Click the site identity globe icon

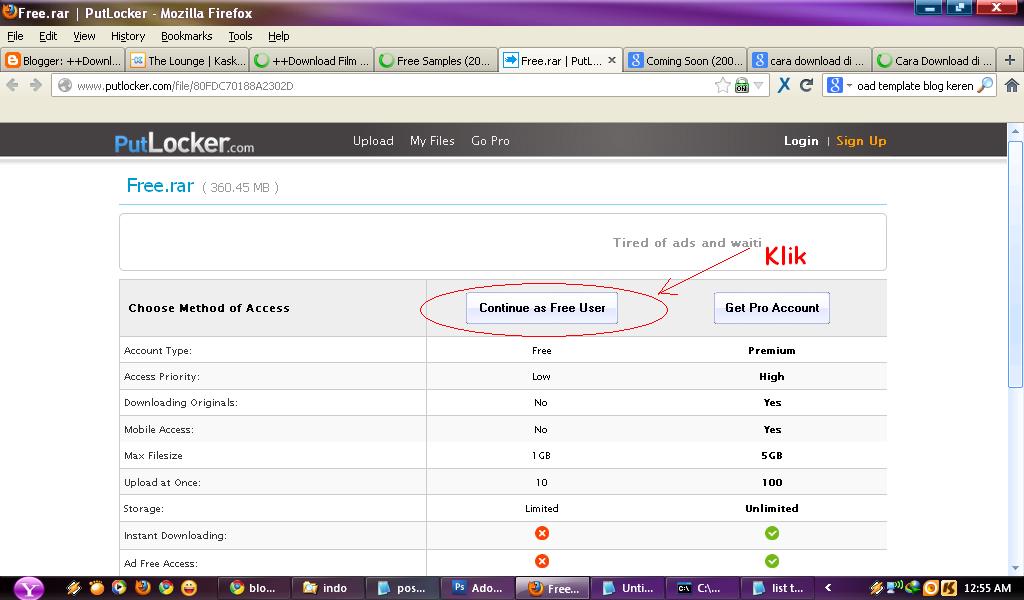click(x=64, y=86)
